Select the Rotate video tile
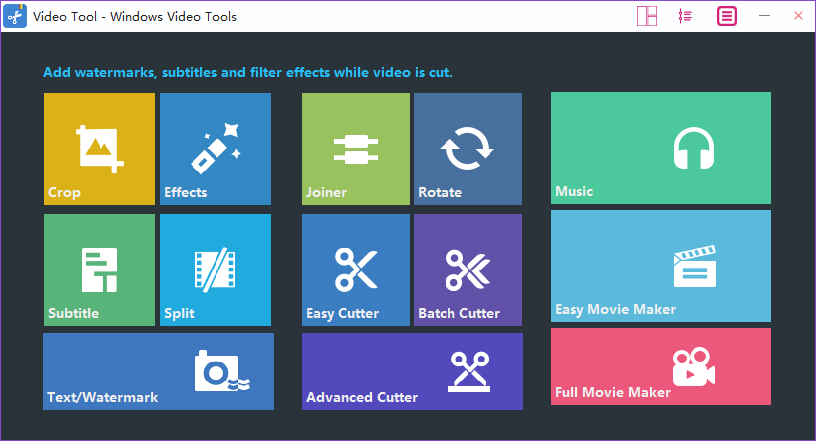Screen dimensions: 816x441 tap(468, 148)
